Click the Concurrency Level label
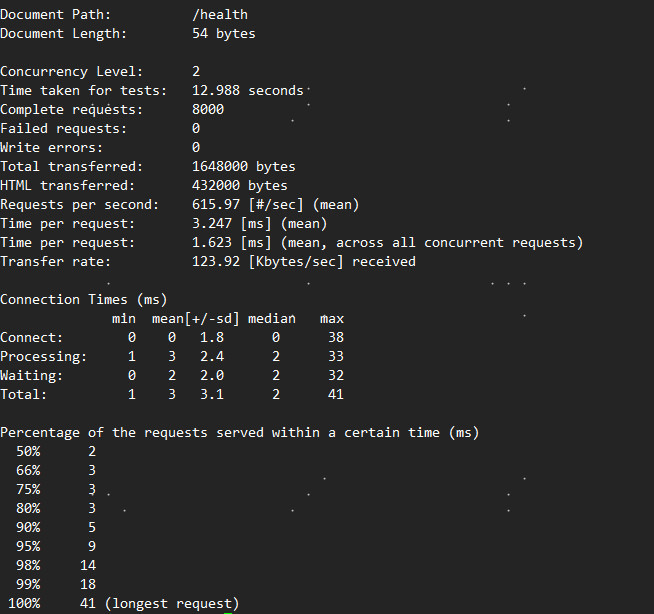654x614 pixels. (x=72, y=72)
